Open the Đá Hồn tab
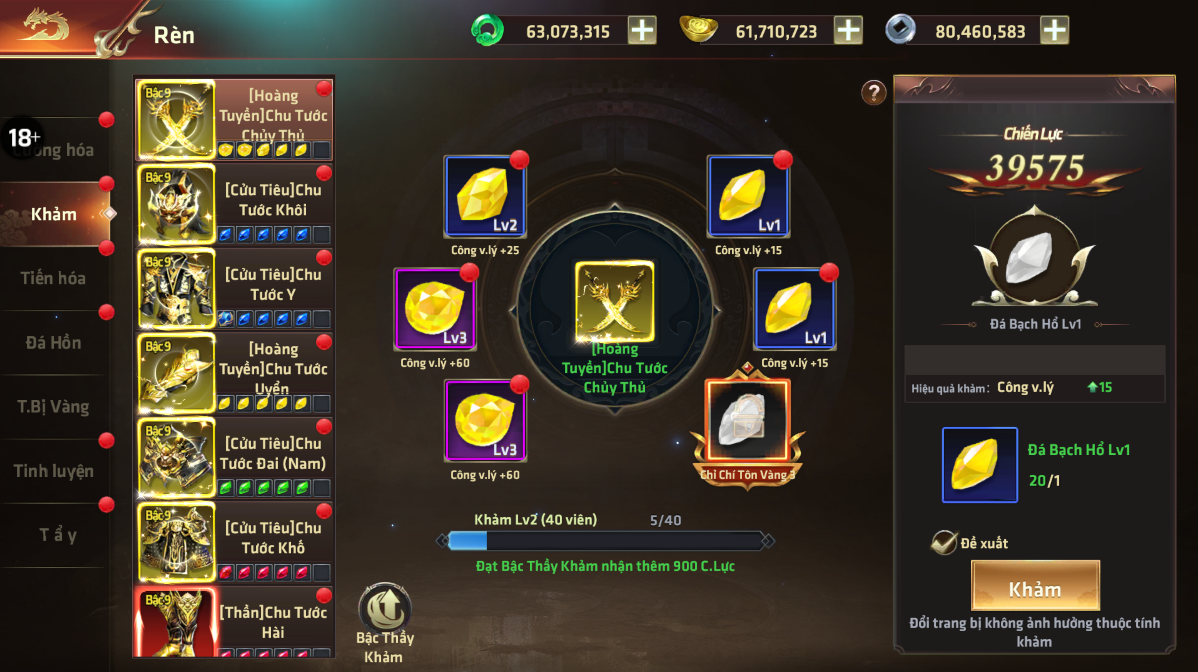1198x672 pixels. pos(53,343)
